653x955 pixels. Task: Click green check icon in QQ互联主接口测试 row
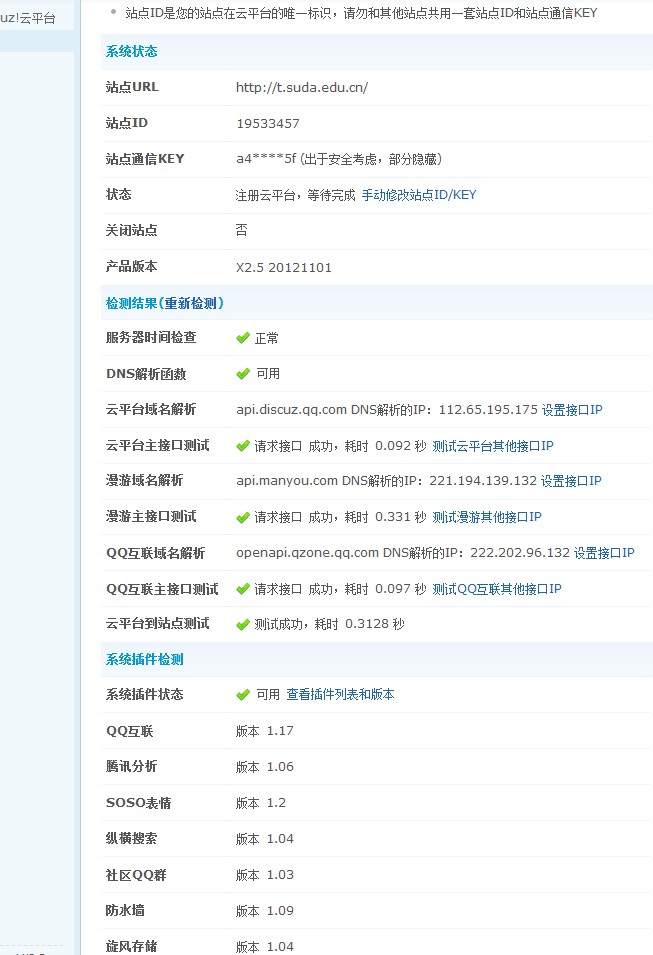point(243,589)
